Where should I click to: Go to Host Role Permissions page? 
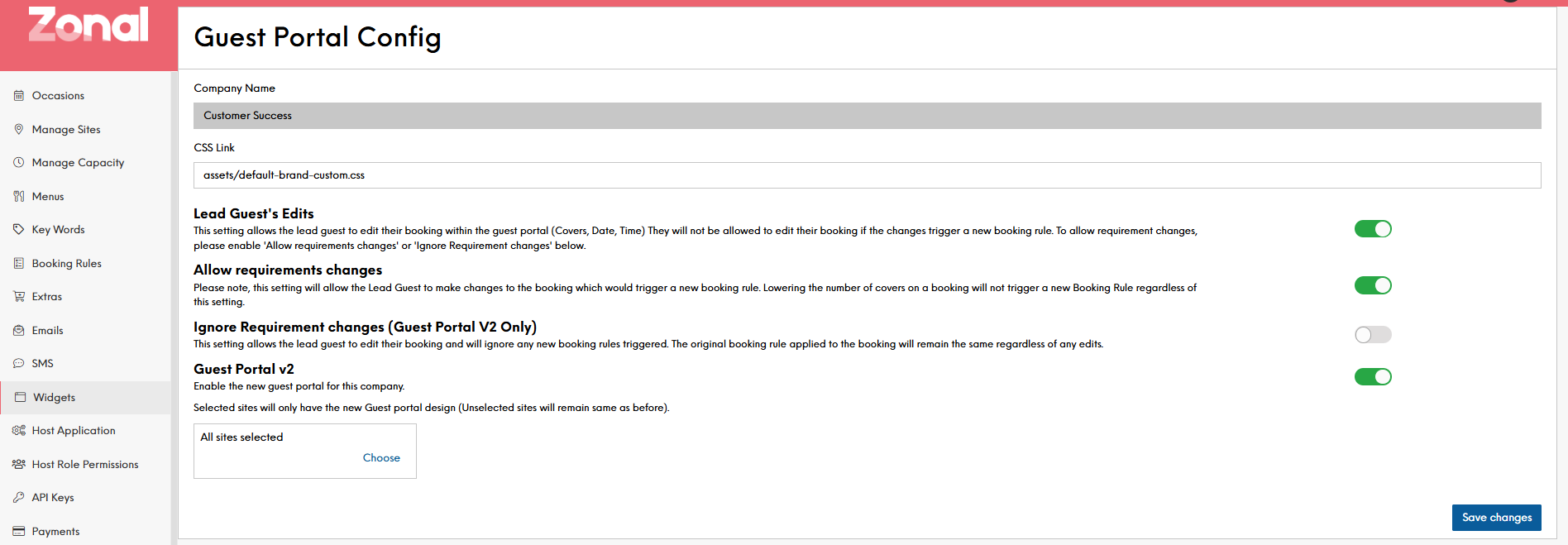(x=84, y=465)
